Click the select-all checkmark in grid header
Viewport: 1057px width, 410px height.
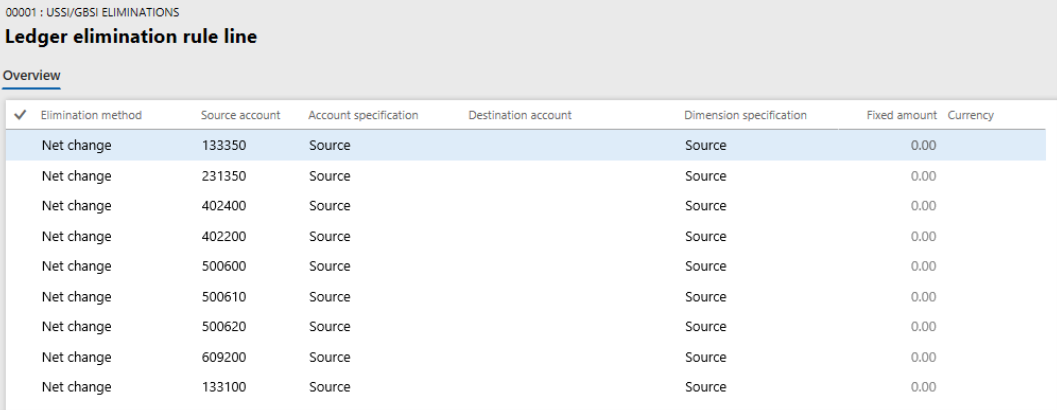click(20, 116)
